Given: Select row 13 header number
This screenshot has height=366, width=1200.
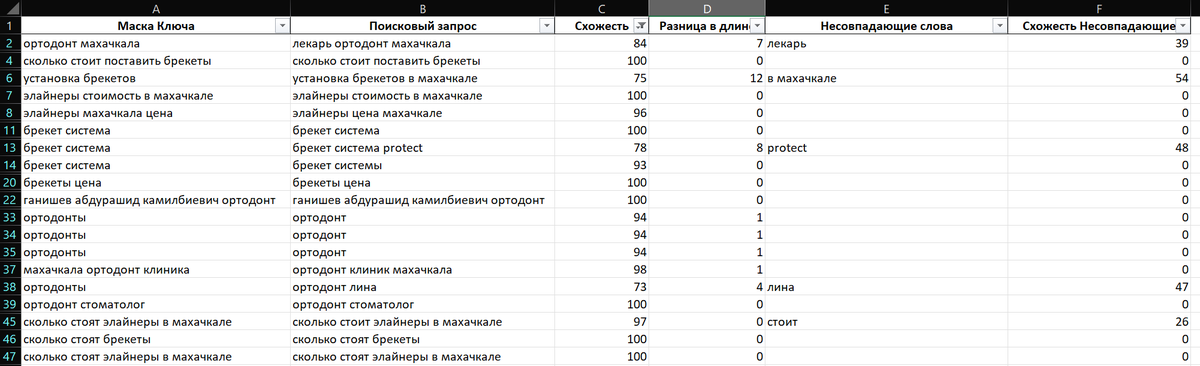Looking at the screenshot, I should pyautogui.click(x=9, y=148).
